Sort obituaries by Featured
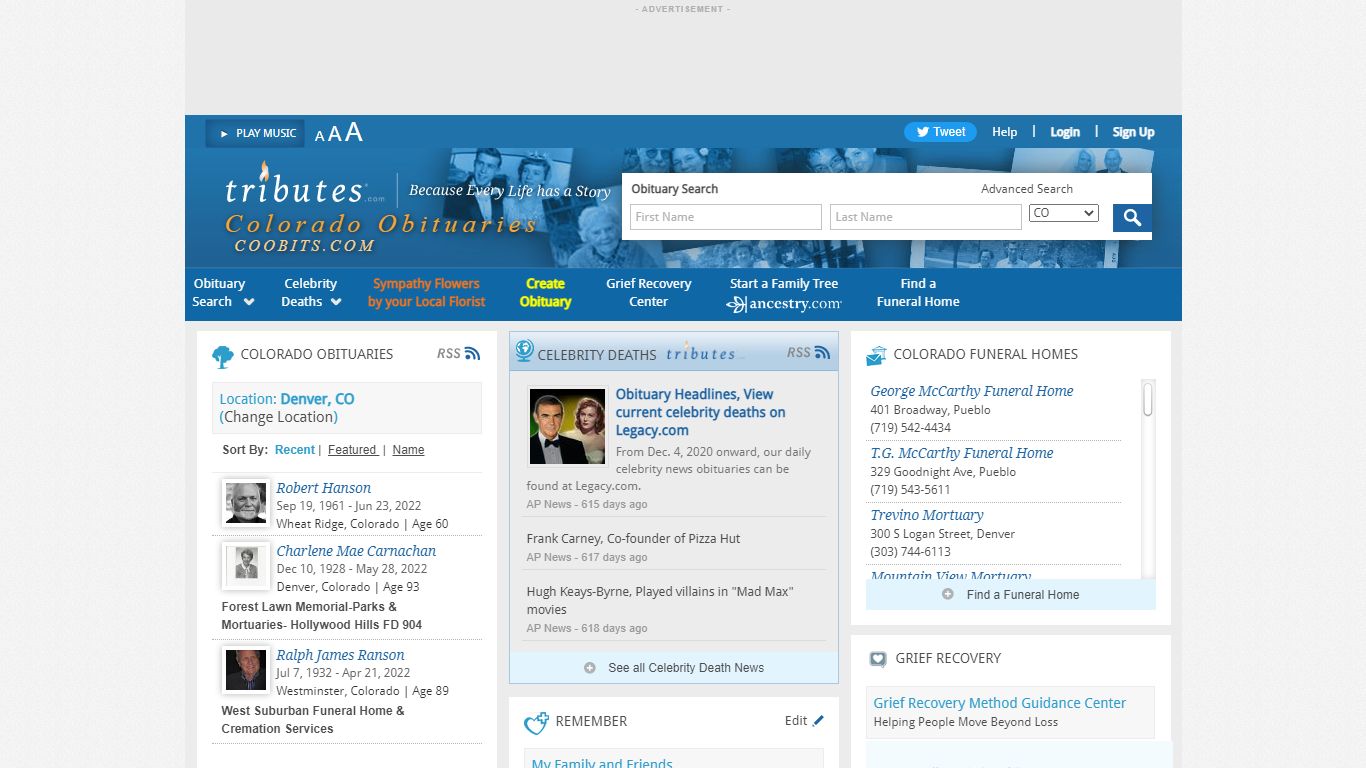This screenshot has width=1366, height=768. click(352, 450)
